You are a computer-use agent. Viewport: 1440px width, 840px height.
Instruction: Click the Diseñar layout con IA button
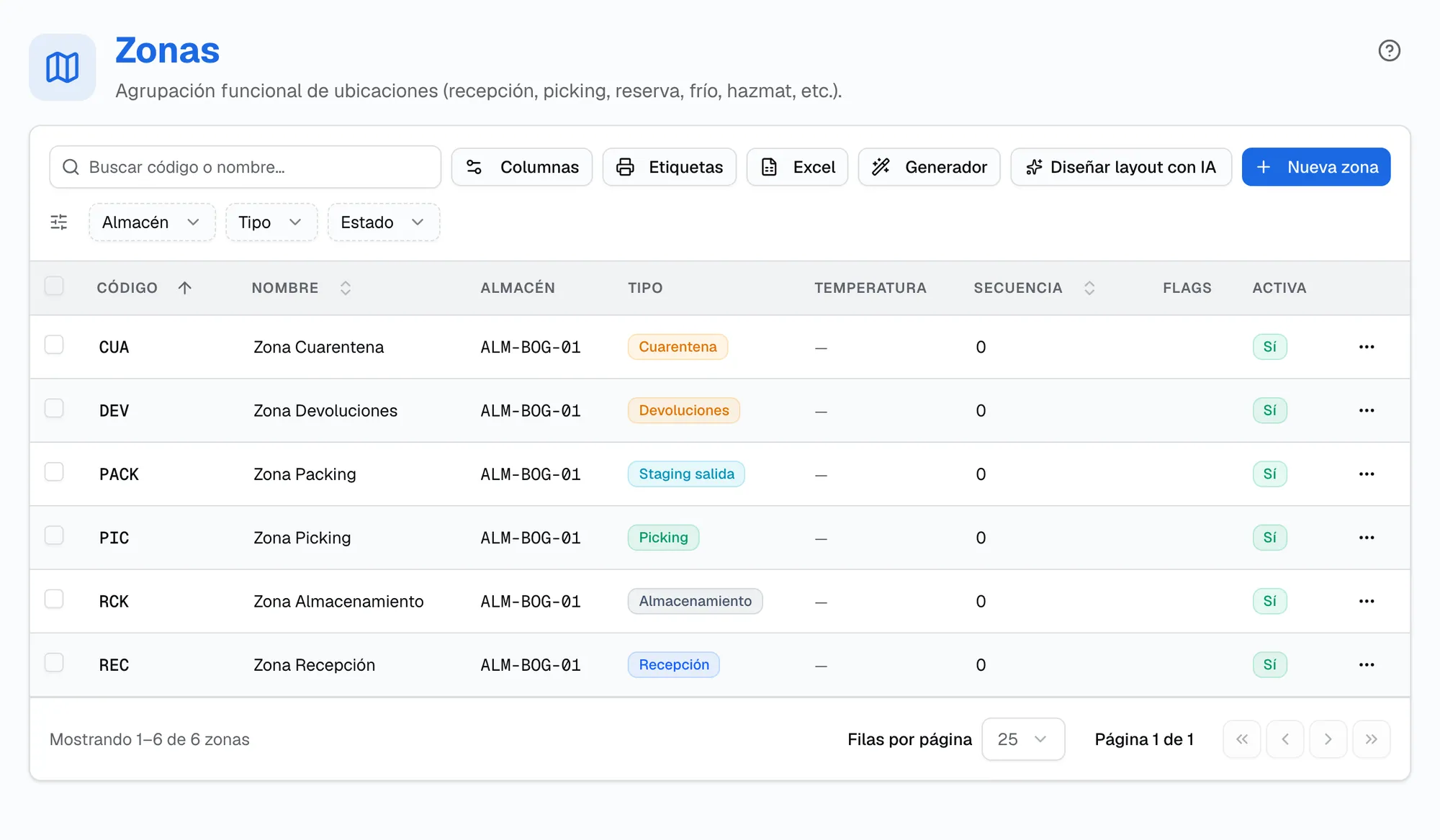click(1121, 167)
